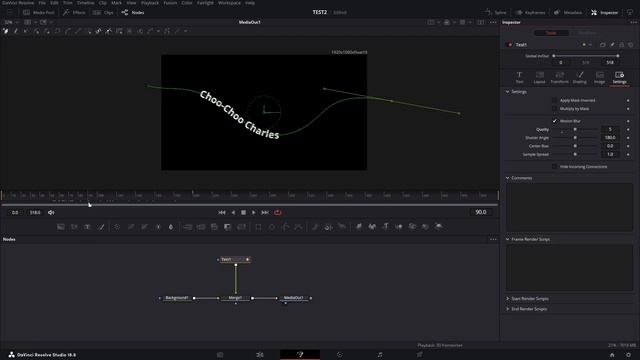Viewport: 640px width, 360px height.
Task: Go to last frame button
Action: (265, 213)
